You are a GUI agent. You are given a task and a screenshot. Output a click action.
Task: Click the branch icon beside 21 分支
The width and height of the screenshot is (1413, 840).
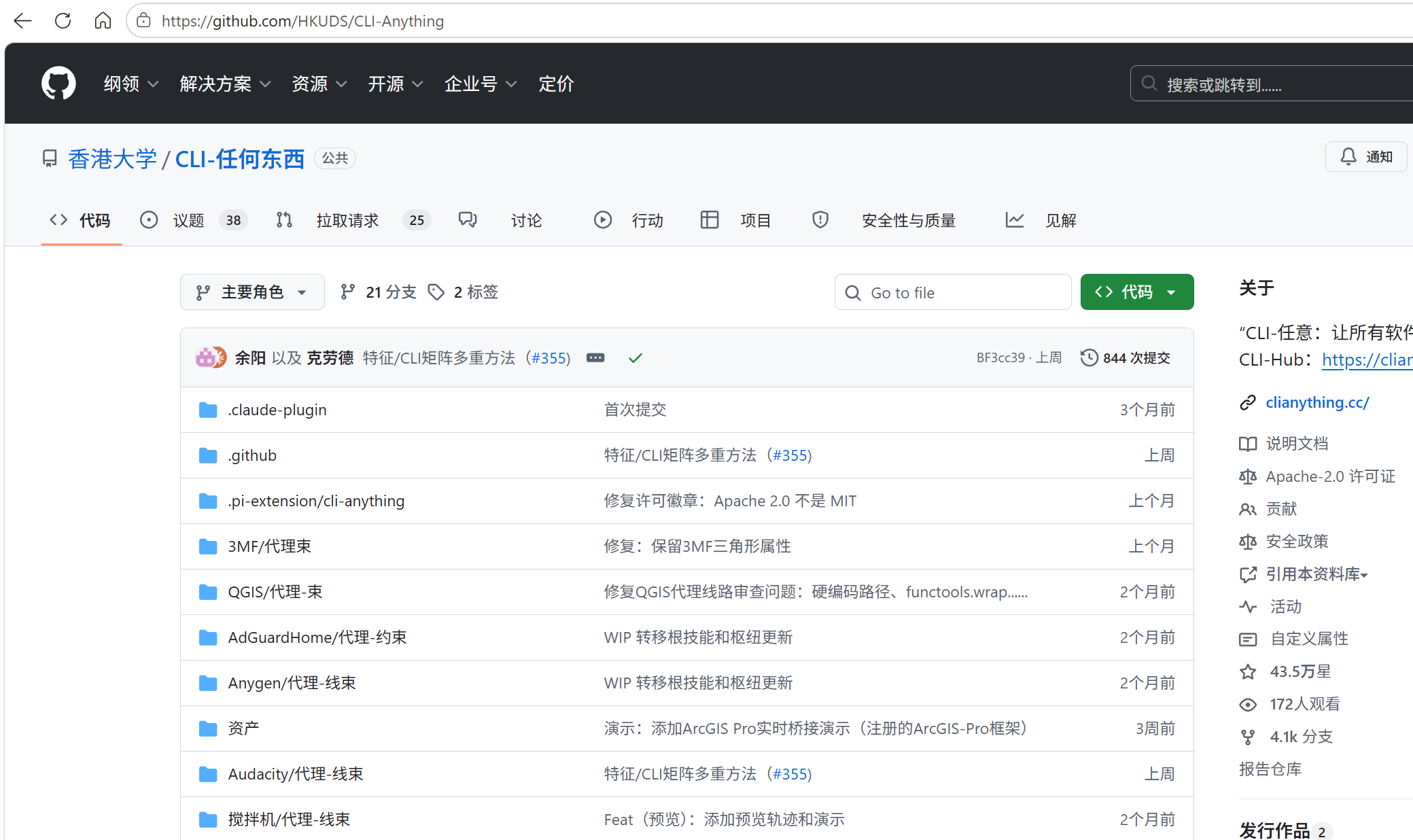[348, 292]
